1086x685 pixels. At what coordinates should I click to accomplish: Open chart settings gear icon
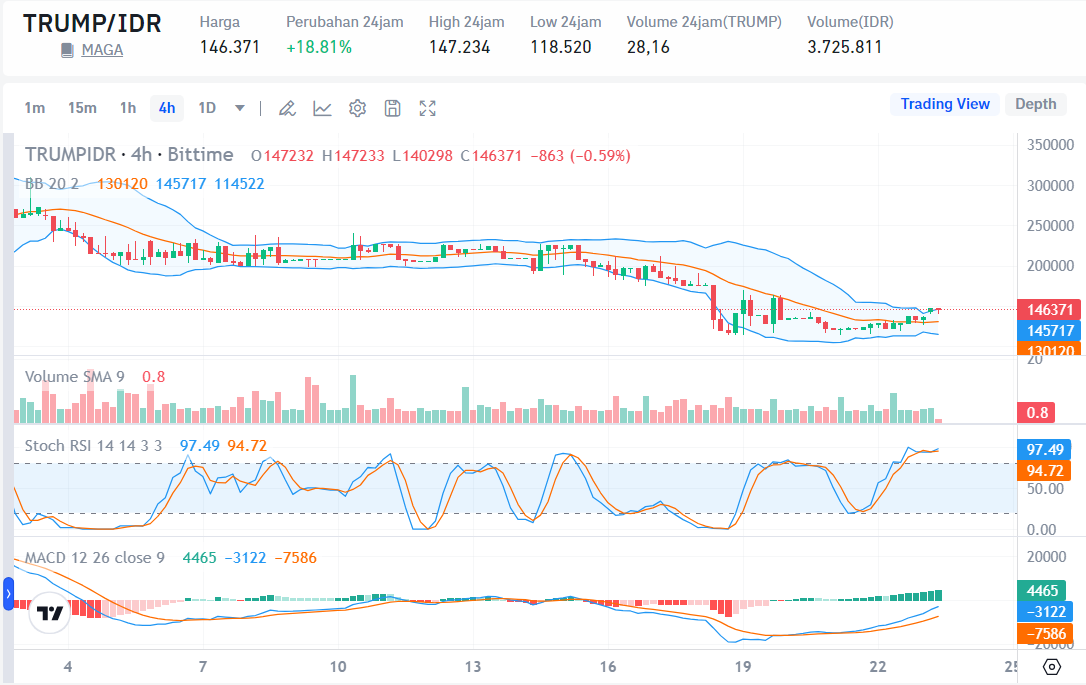(357, 108)
